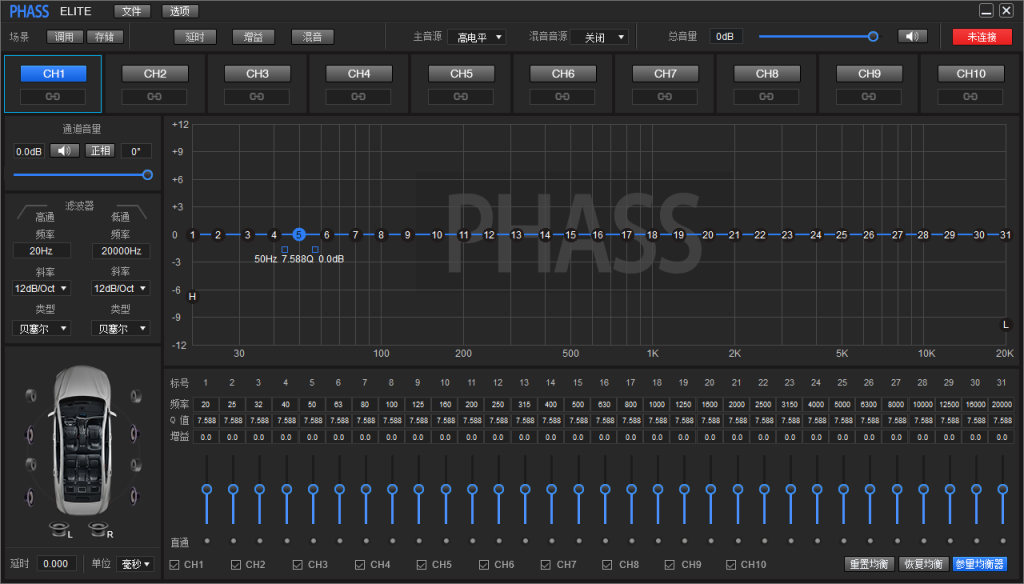This screenshot has width=1024, height=584.
Task: Uncheck the CH3 checkbox at the bottom
Action: coord(298,564)
